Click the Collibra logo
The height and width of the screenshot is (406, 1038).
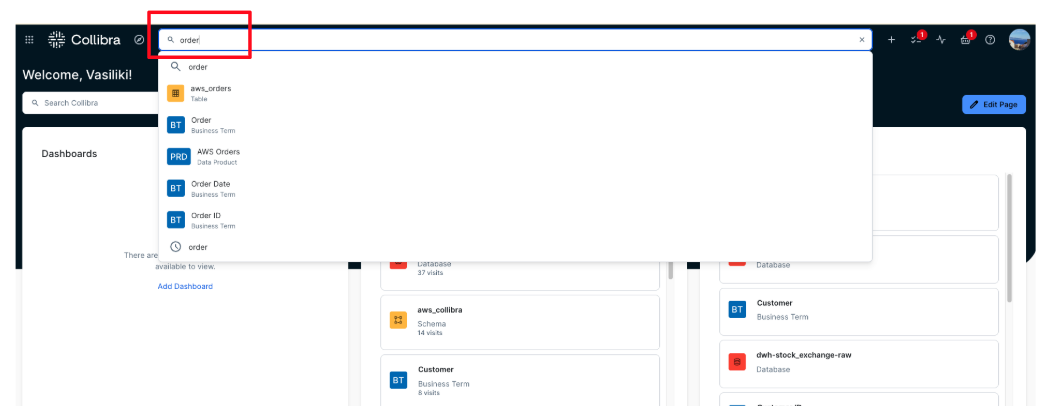tap(85, 40)
